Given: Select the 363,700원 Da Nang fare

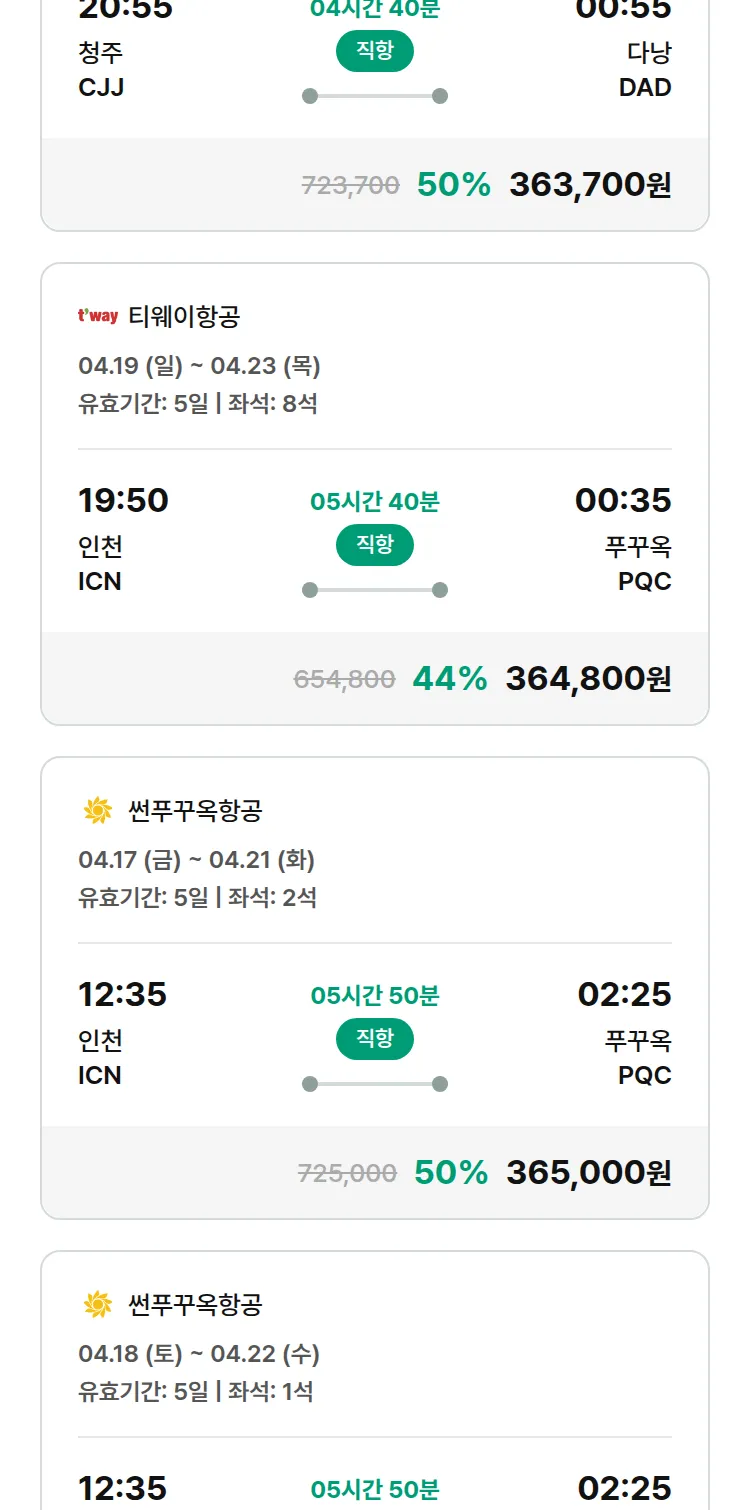Looking at the screenshot, I should 590,185.
